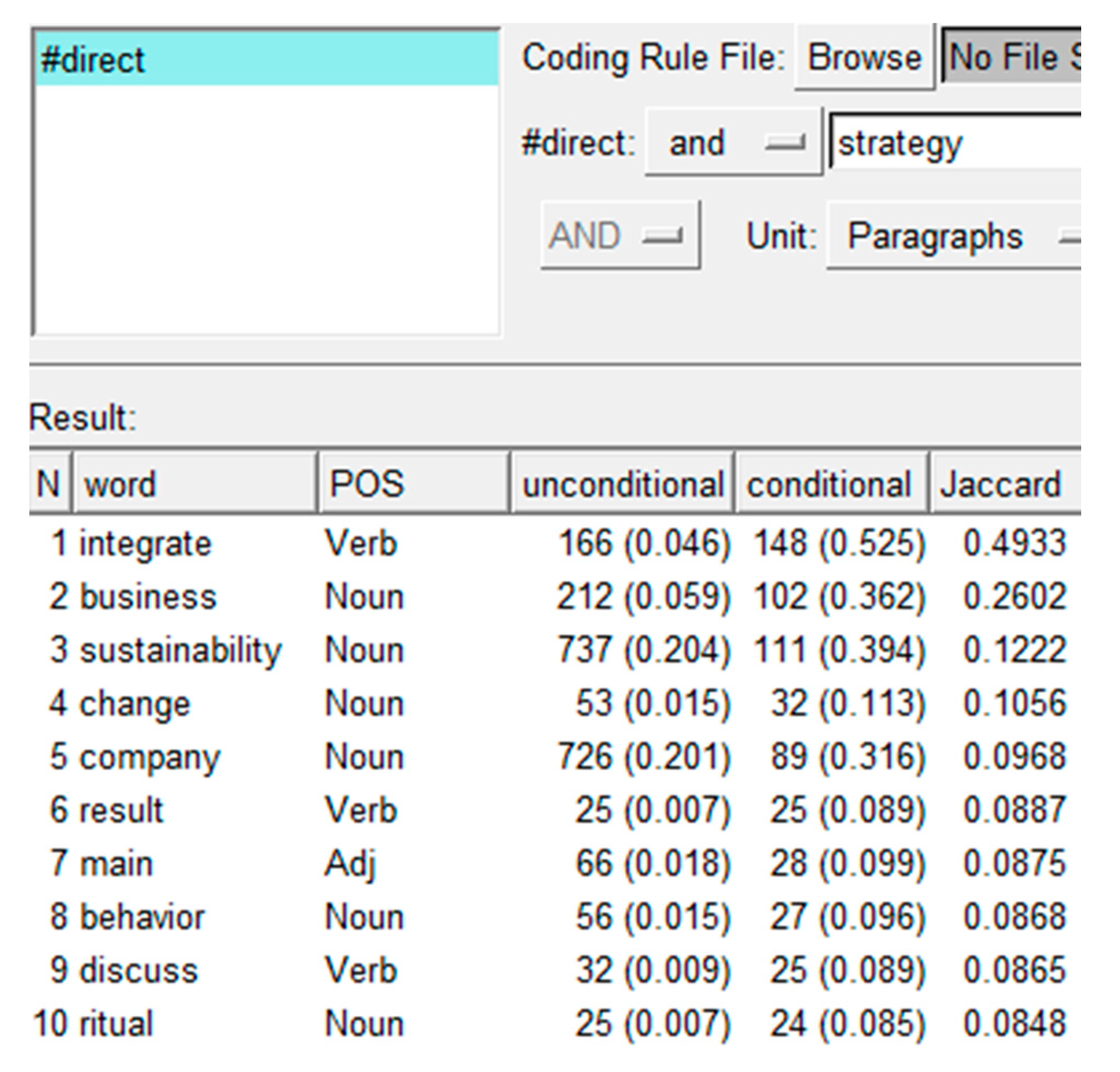Click the sustainability result row
Screen dimensions: 1120x1072
(180, 650)
